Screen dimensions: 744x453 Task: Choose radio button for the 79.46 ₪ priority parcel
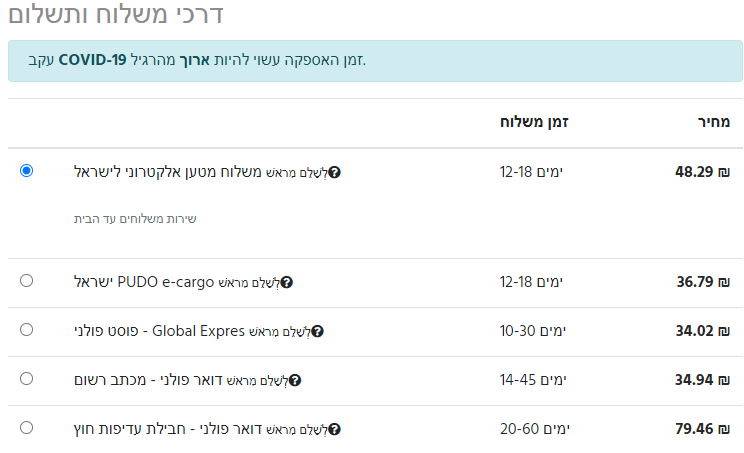pyautogui.click(x=26, y=428)
